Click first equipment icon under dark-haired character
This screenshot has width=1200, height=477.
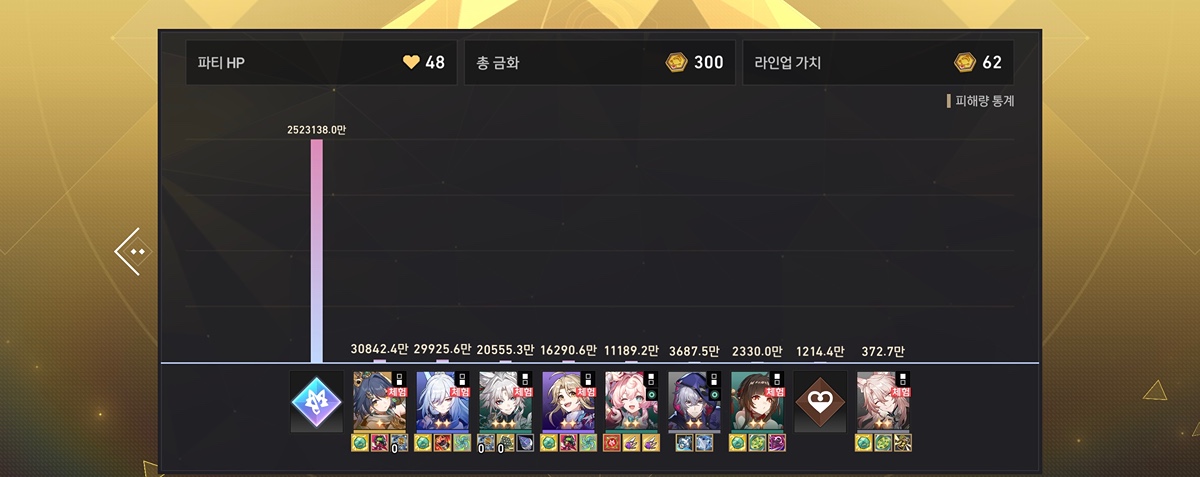point(360,443)
